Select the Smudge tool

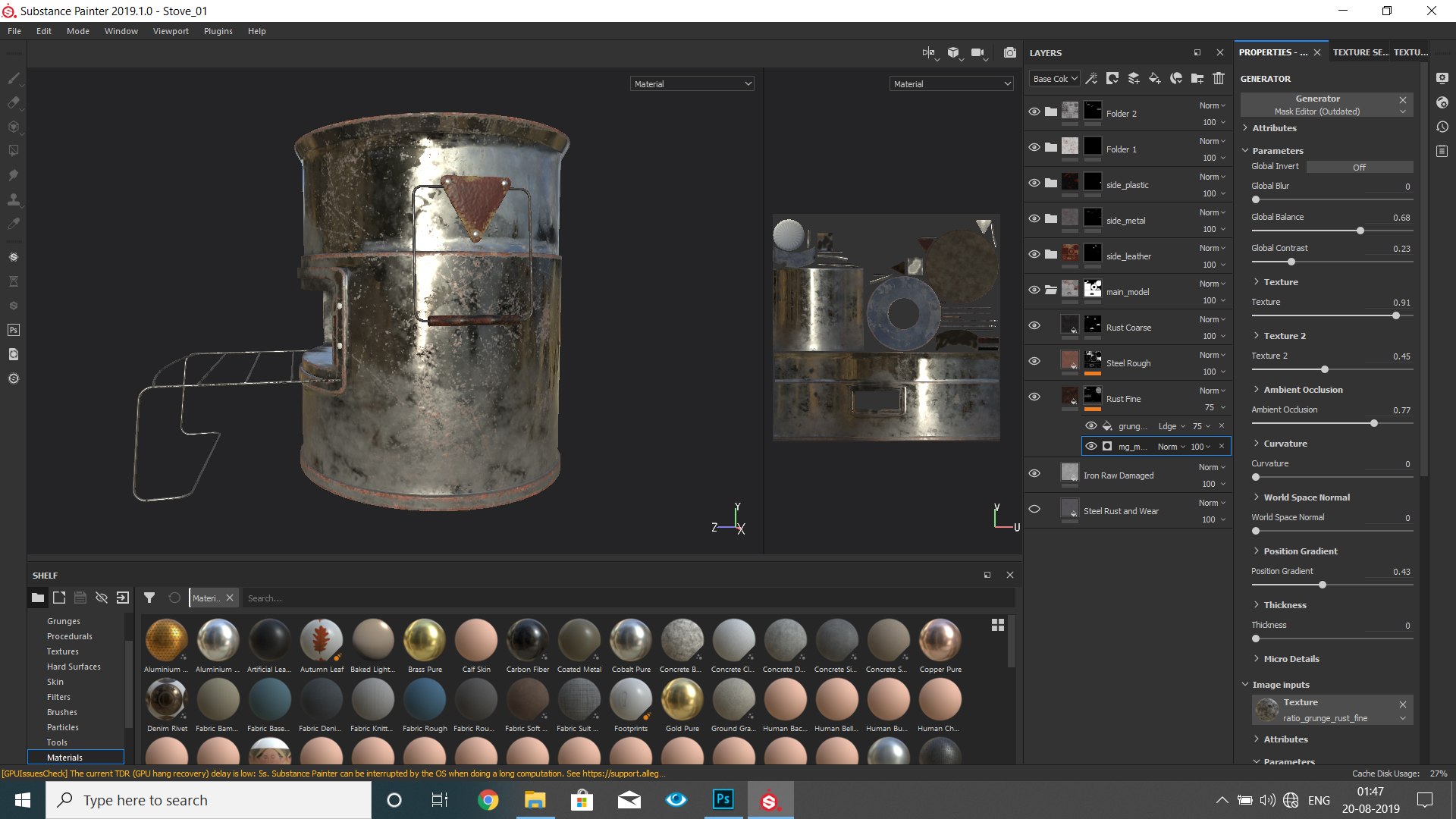(14, 175)
